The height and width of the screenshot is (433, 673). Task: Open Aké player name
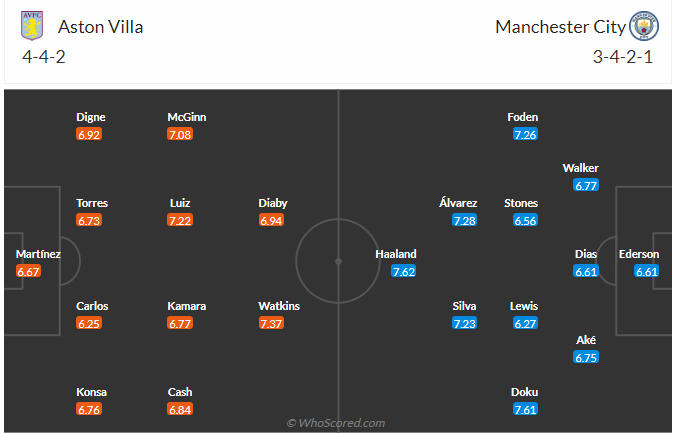click(x=586, y=340)
